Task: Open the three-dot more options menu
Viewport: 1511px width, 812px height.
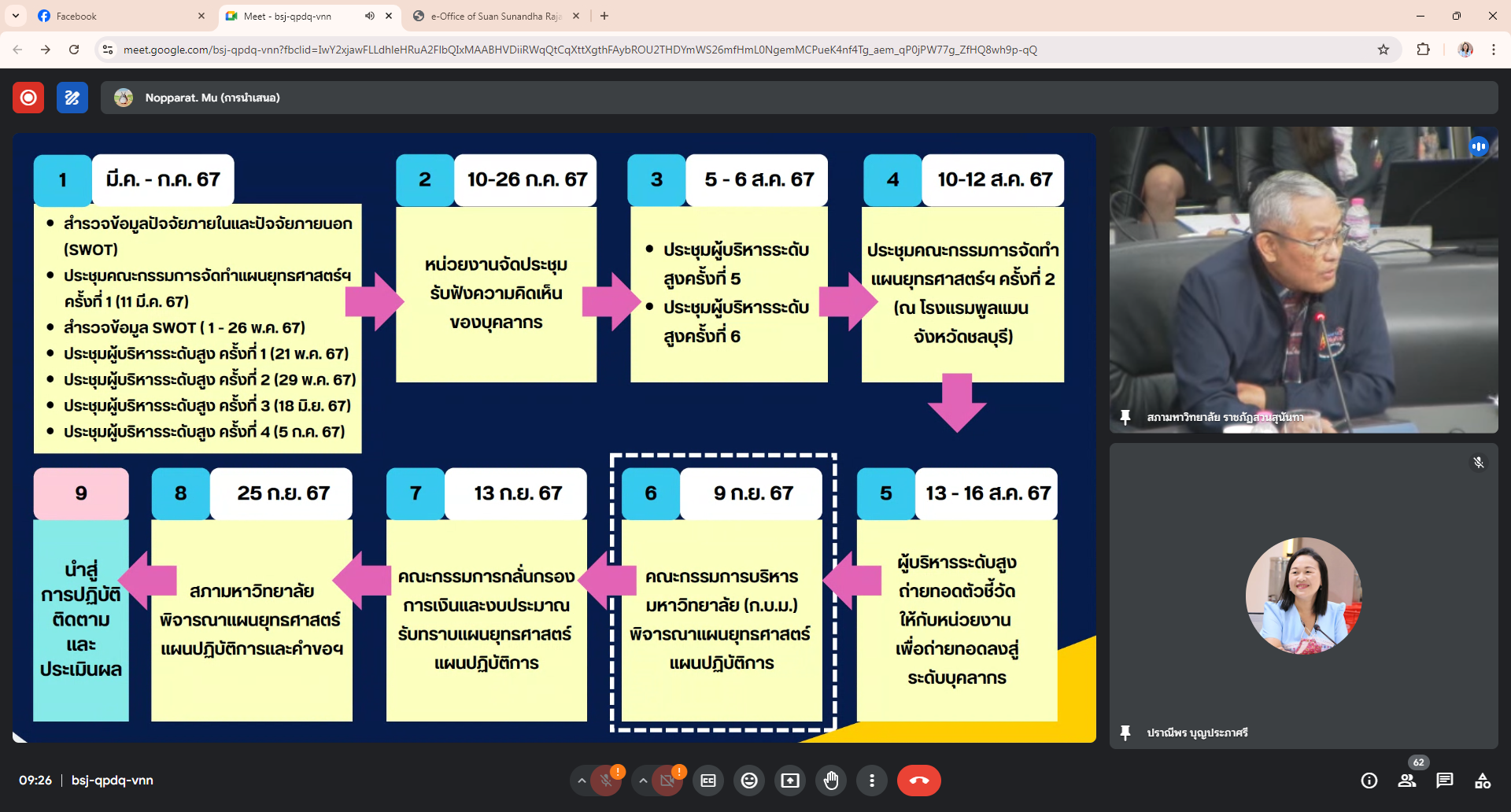Action: coord(871,781)
